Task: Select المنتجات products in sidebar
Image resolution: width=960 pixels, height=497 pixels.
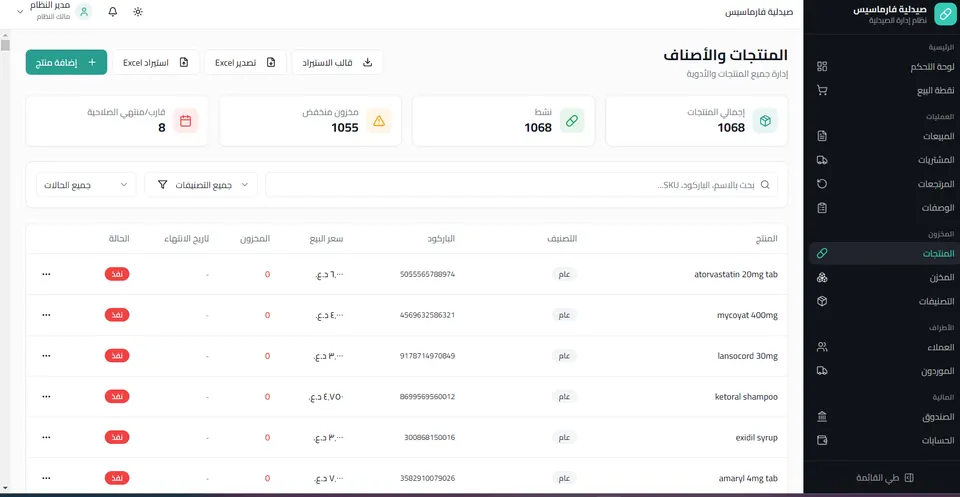Action: [883, 253]
